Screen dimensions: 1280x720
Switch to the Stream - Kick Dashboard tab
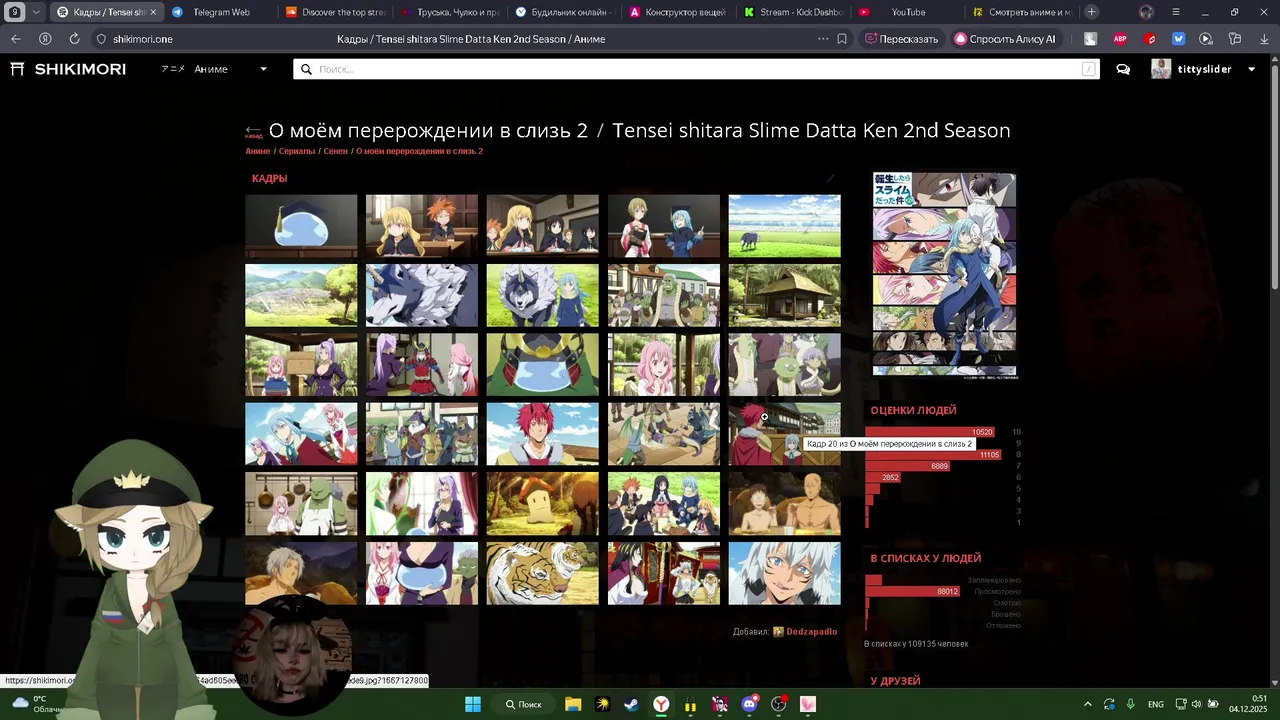pos(793,12)
